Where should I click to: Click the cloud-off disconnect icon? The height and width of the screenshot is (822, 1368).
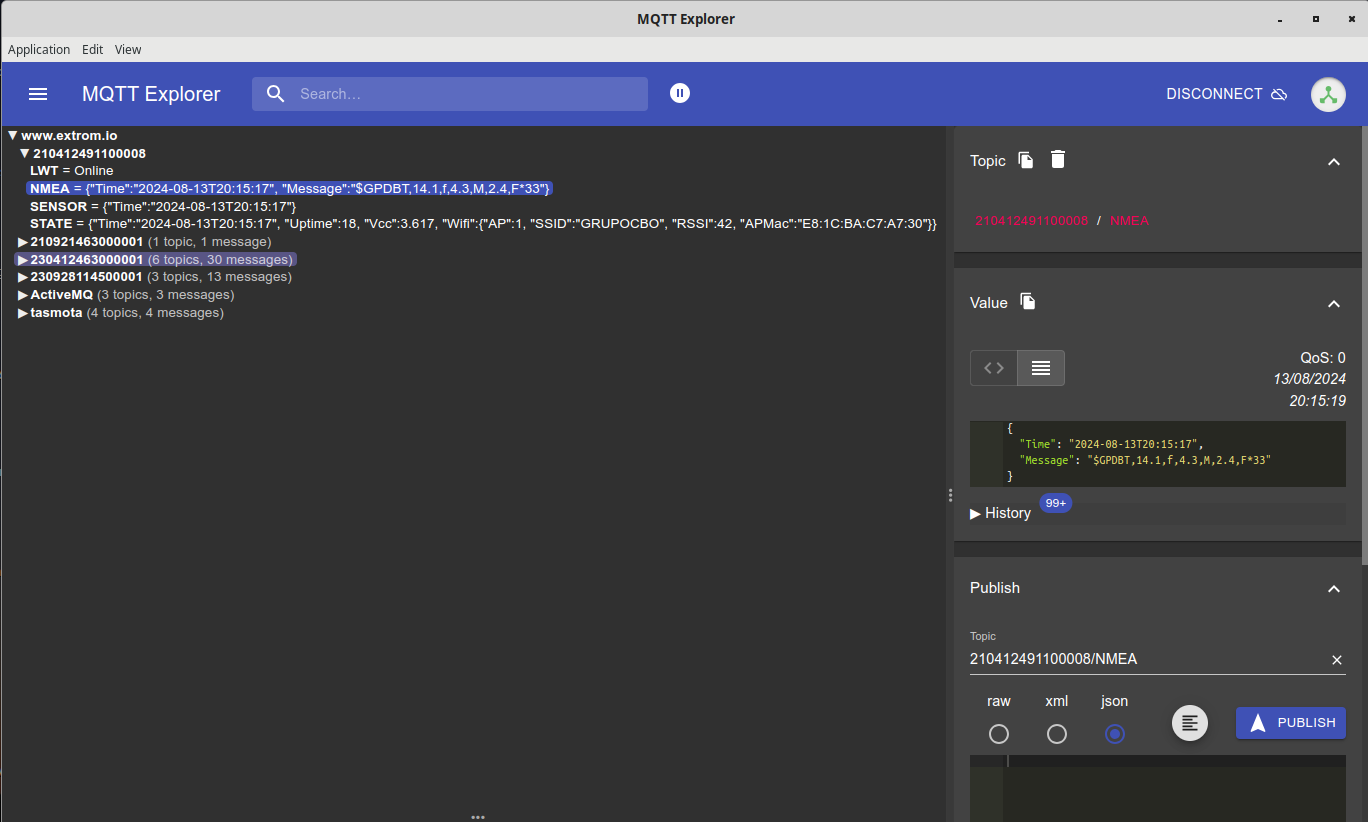pyautogui.click(x=1279, y=94)
